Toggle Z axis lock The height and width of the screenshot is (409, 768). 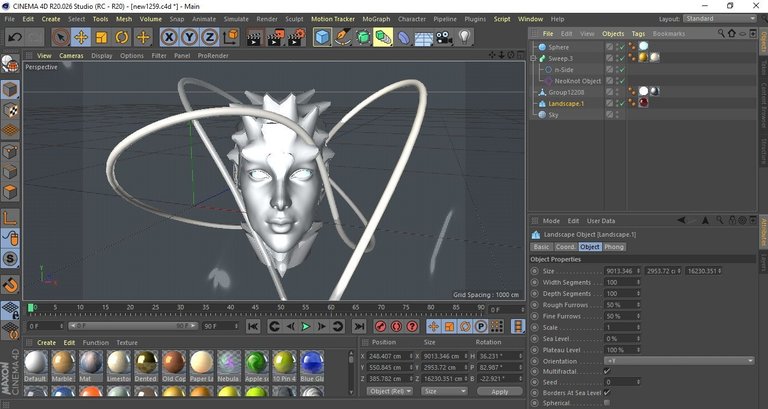pyautogui.click(x=209, y=37)
